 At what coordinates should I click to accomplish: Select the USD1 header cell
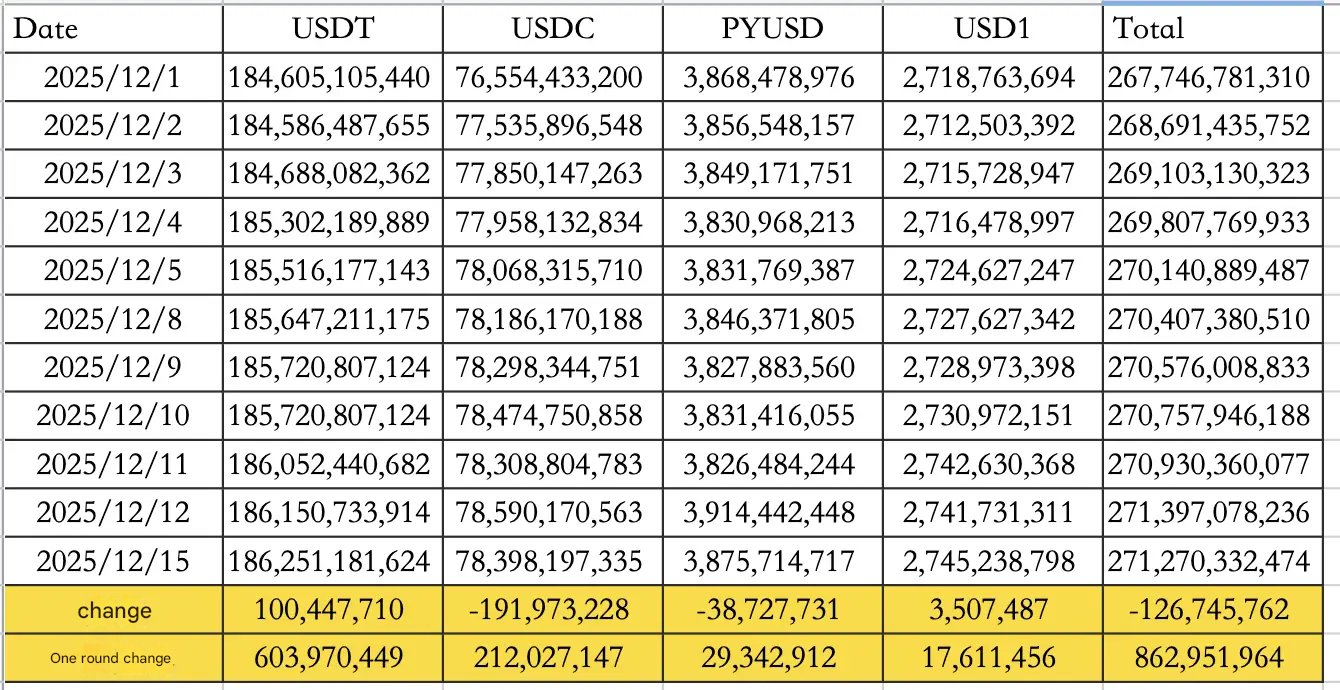point(990,29)
